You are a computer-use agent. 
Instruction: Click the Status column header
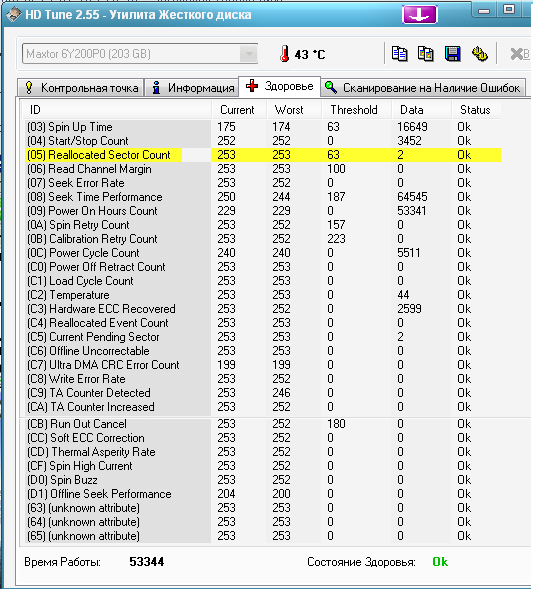(x=476, y=110)
